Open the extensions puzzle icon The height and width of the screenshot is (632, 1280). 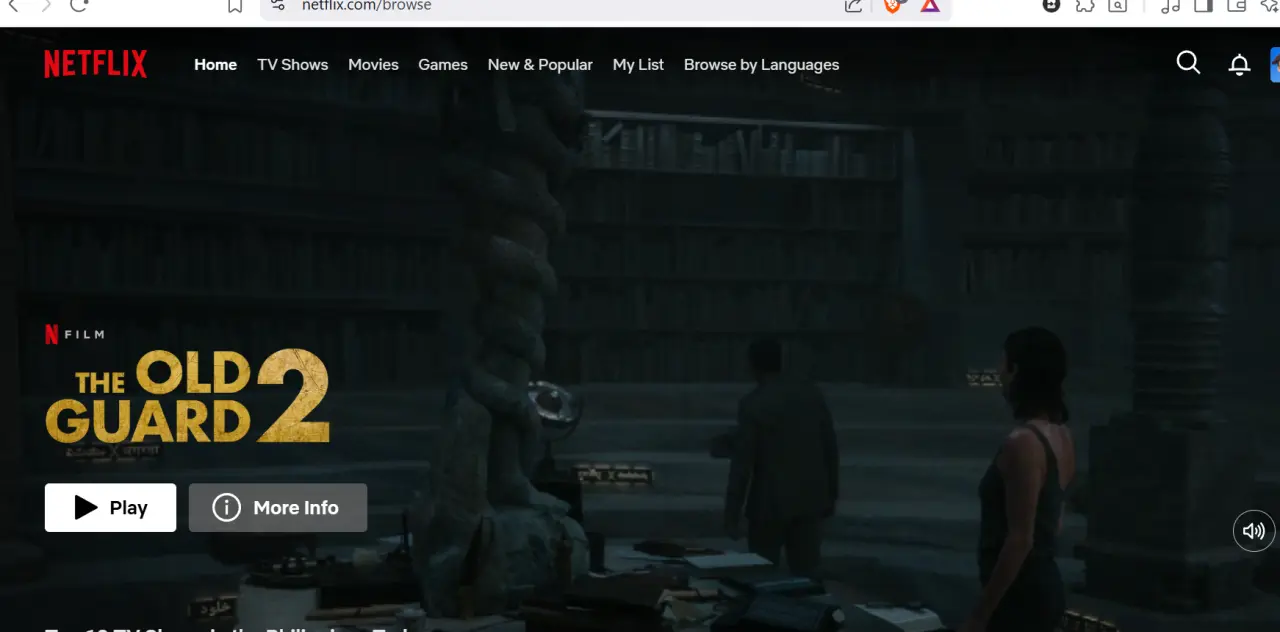(1084, 5)
